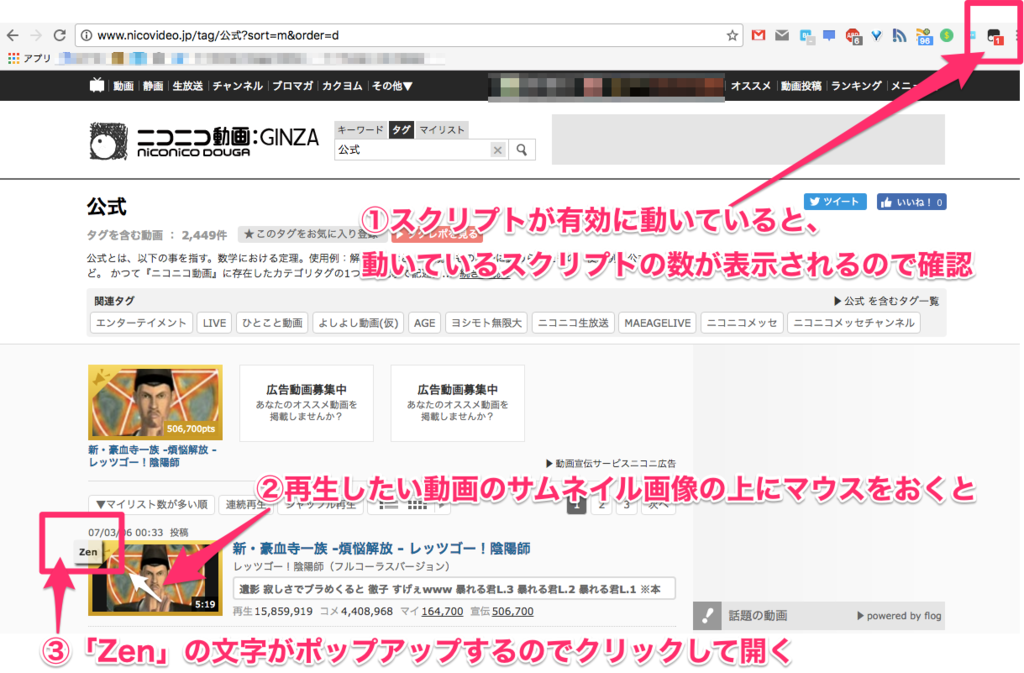The width and height of the screenshot is (1024, 673).
Task: Select the マイリスト search tab
Action: pos(441,130)
